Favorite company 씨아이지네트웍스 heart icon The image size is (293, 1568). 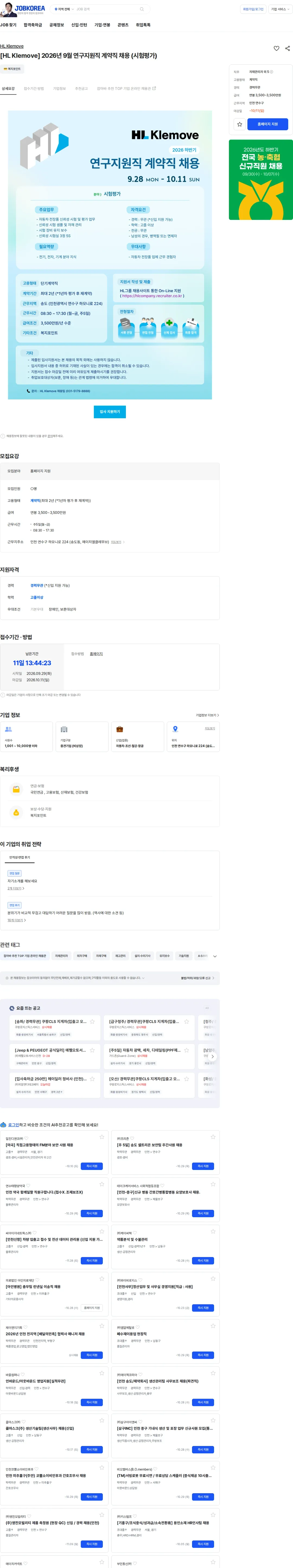(x=35, y=1233)
